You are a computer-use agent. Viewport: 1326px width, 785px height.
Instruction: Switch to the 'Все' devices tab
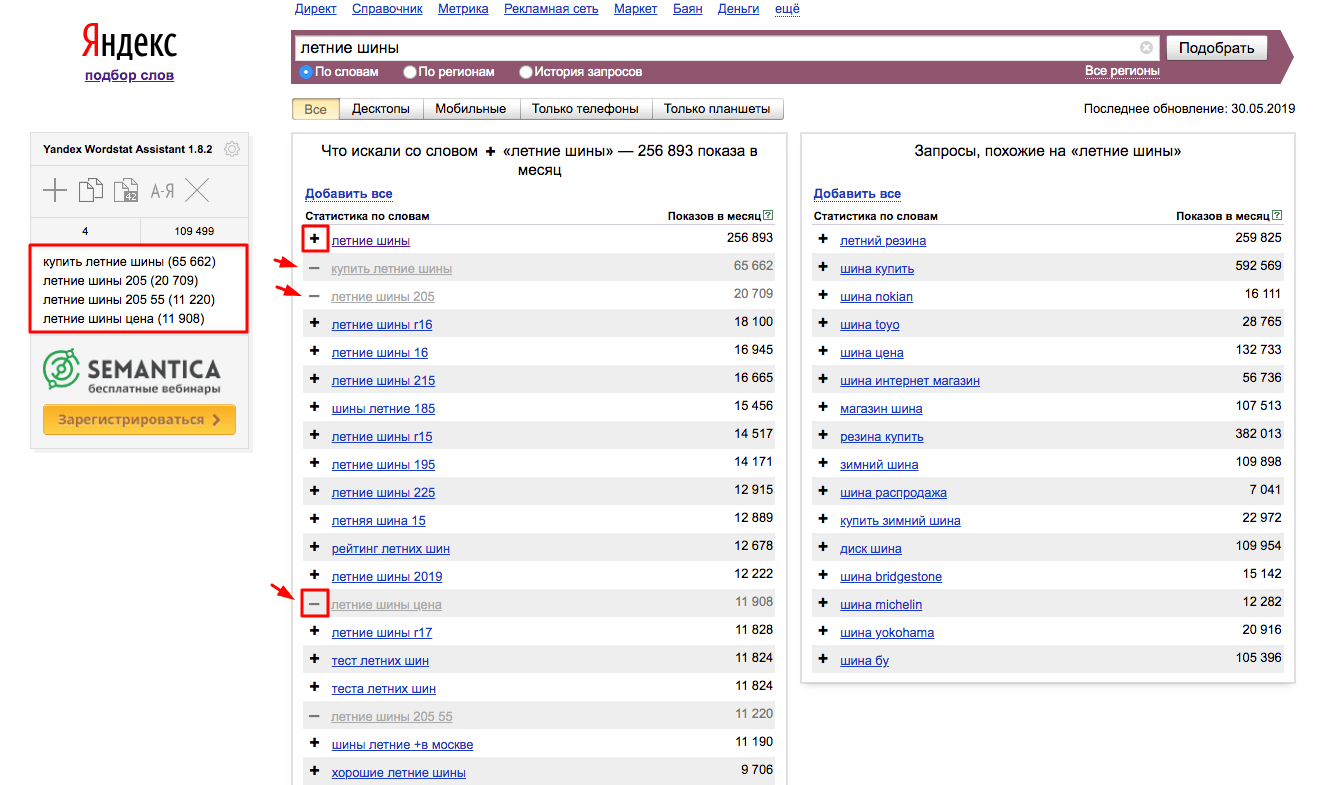pyautogui.click(x=316, y=109)
